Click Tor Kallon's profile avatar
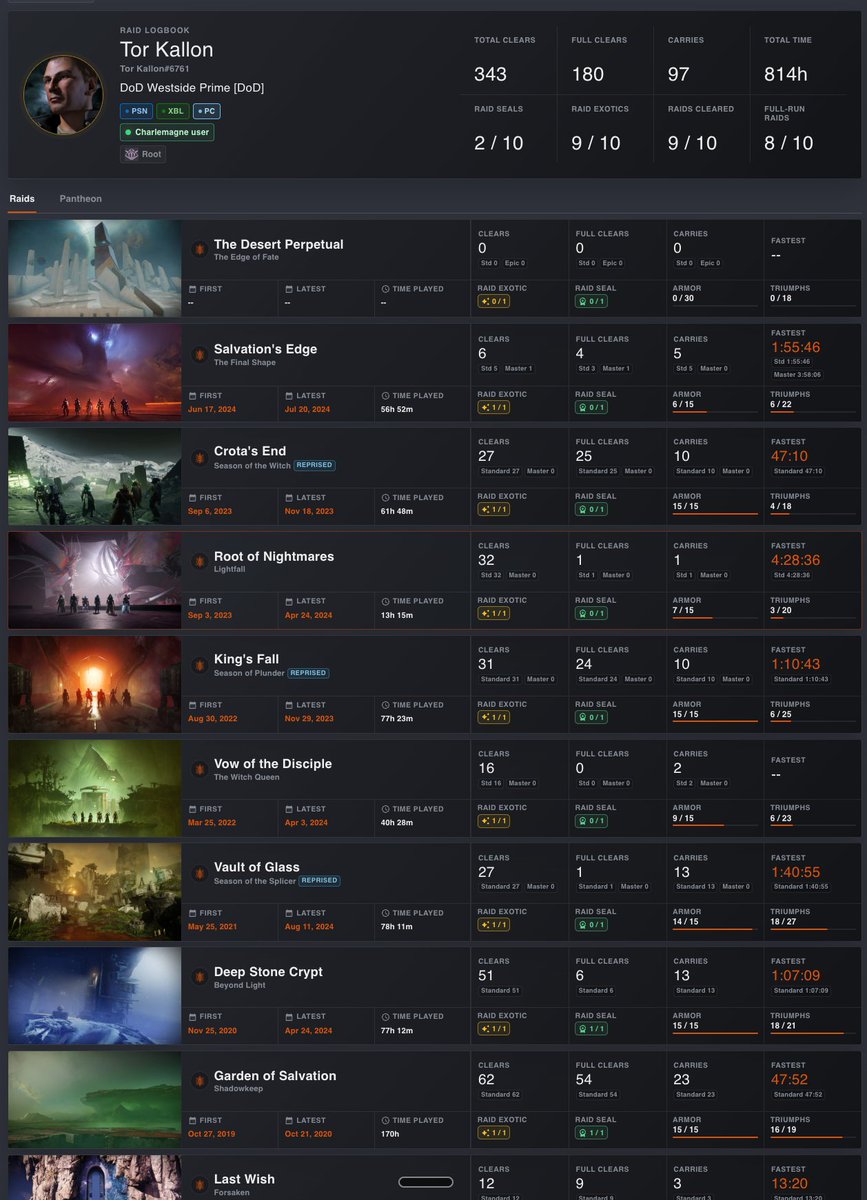867x1200 pixels. pyautogui.click(x=63, y=95)
